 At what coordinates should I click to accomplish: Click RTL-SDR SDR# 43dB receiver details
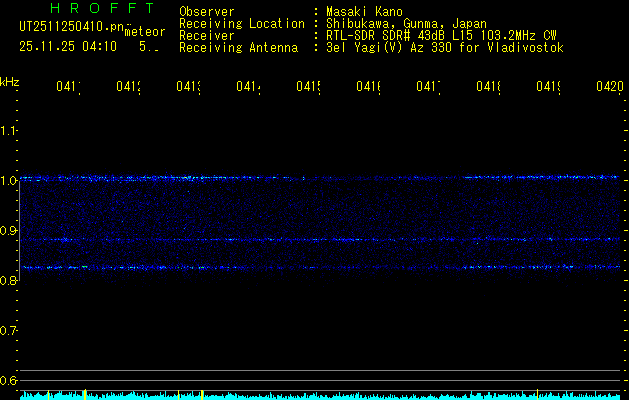click(x=441, y=36)
